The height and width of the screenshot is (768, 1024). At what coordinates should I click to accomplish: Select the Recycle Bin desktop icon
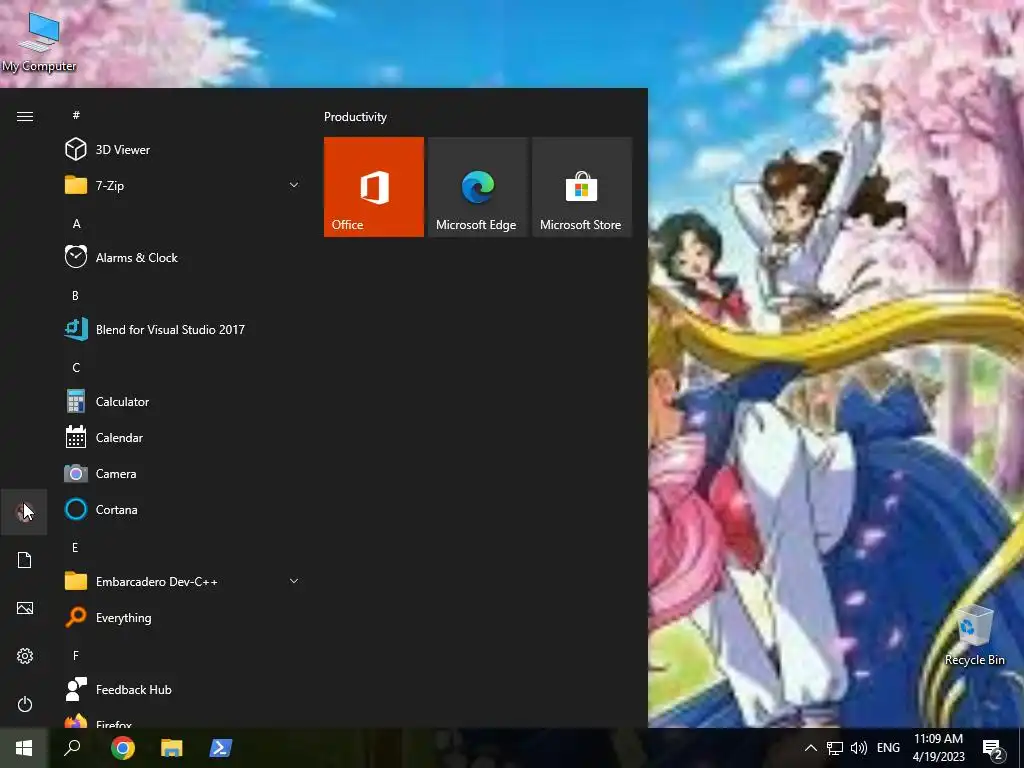[974, 635]
